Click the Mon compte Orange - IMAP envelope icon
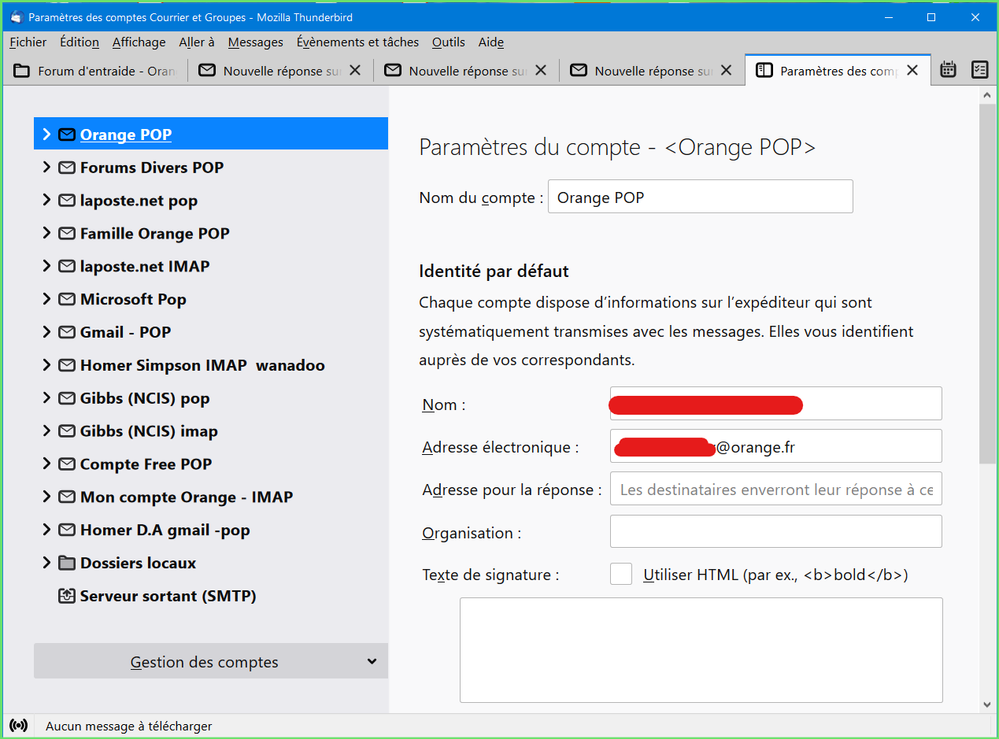Screen dimensions: 999x739 pos(67,497)
